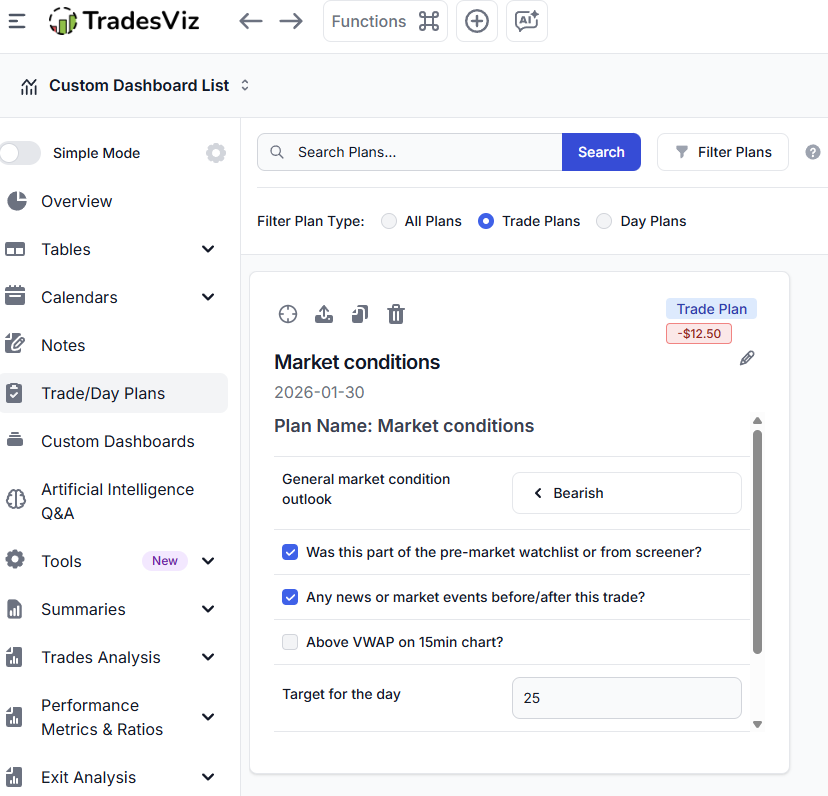Viewport: 828px width, 796px height.
Task: Click the Calendars sidebar icon
Action: pos(15,296)
